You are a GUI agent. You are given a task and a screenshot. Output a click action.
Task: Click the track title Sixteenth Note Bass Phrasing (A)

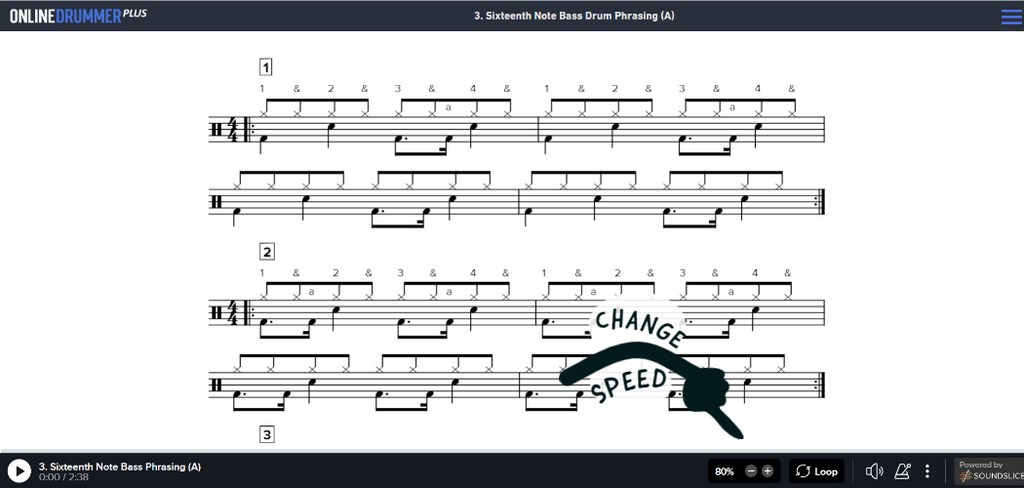tap(120, 466)
